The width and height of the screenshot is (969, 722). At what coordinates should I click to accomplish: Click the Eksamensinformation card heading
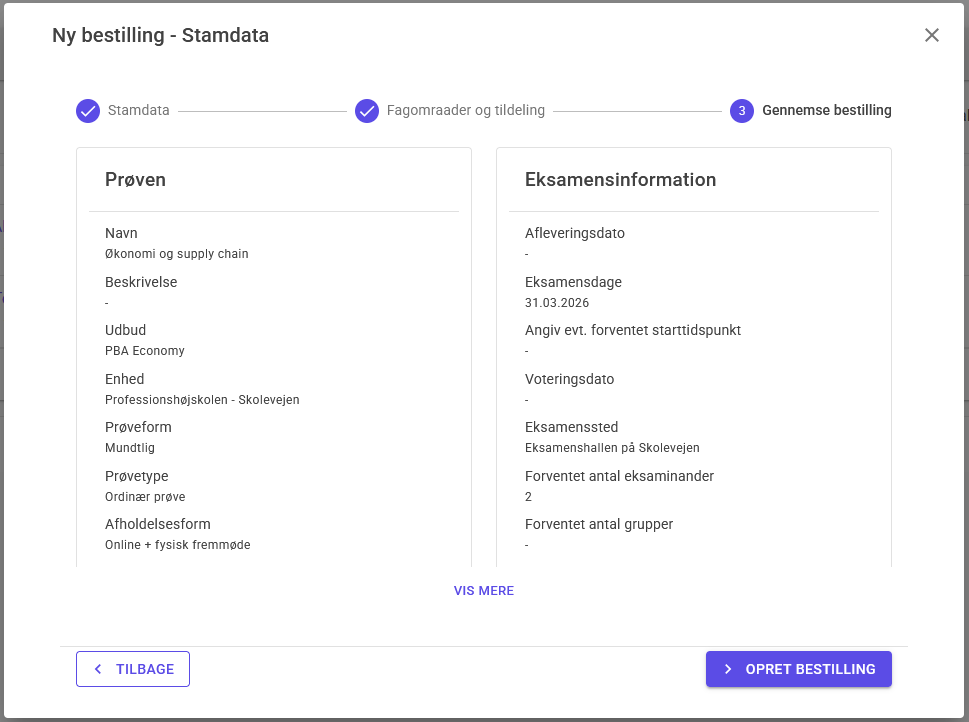620,180
